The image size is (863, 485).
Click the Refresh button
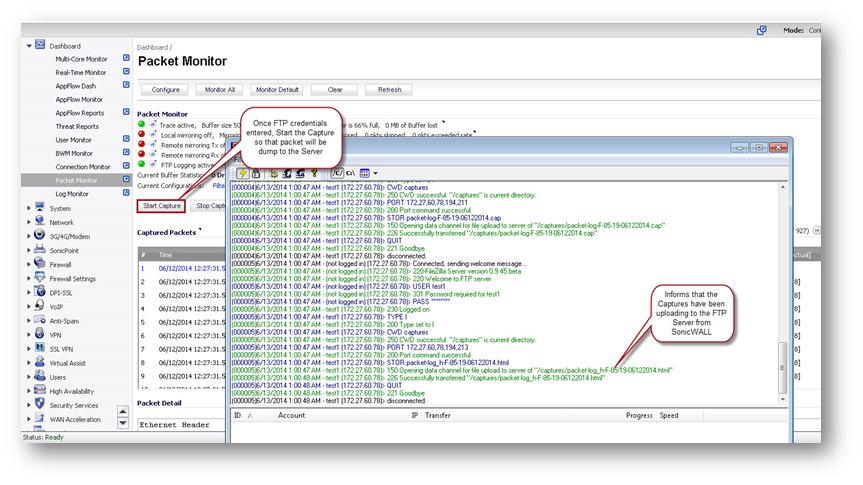click(389, 90)
